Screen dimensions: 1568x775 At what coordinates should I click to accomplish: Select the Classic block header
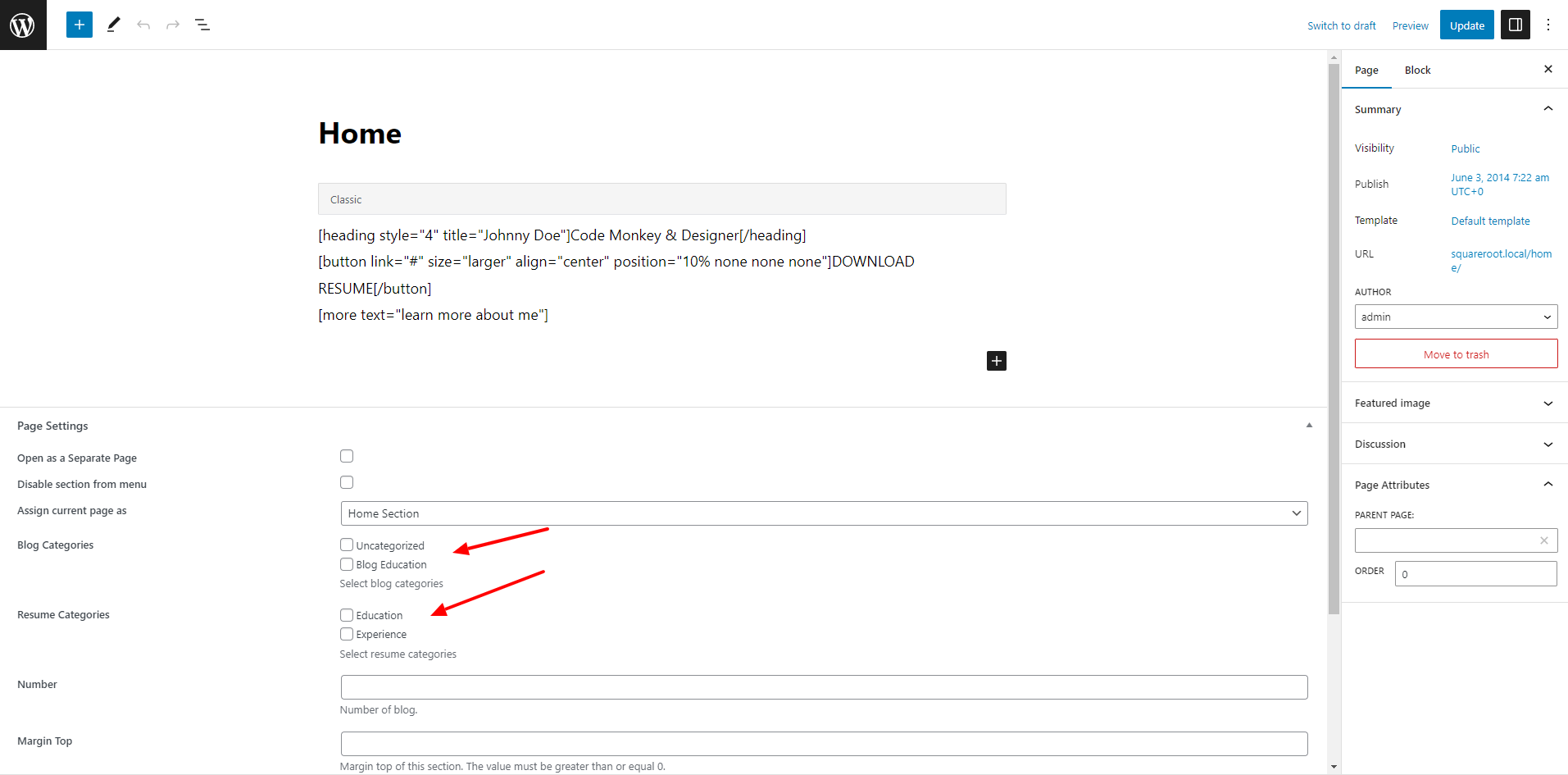coord(662,199)
